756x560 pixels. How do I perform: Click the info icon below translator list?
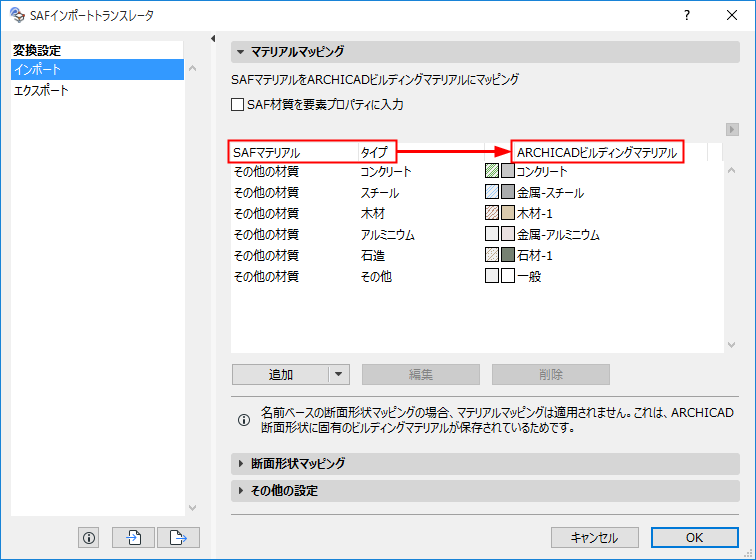pyautogui.click(x=89, y=537)
